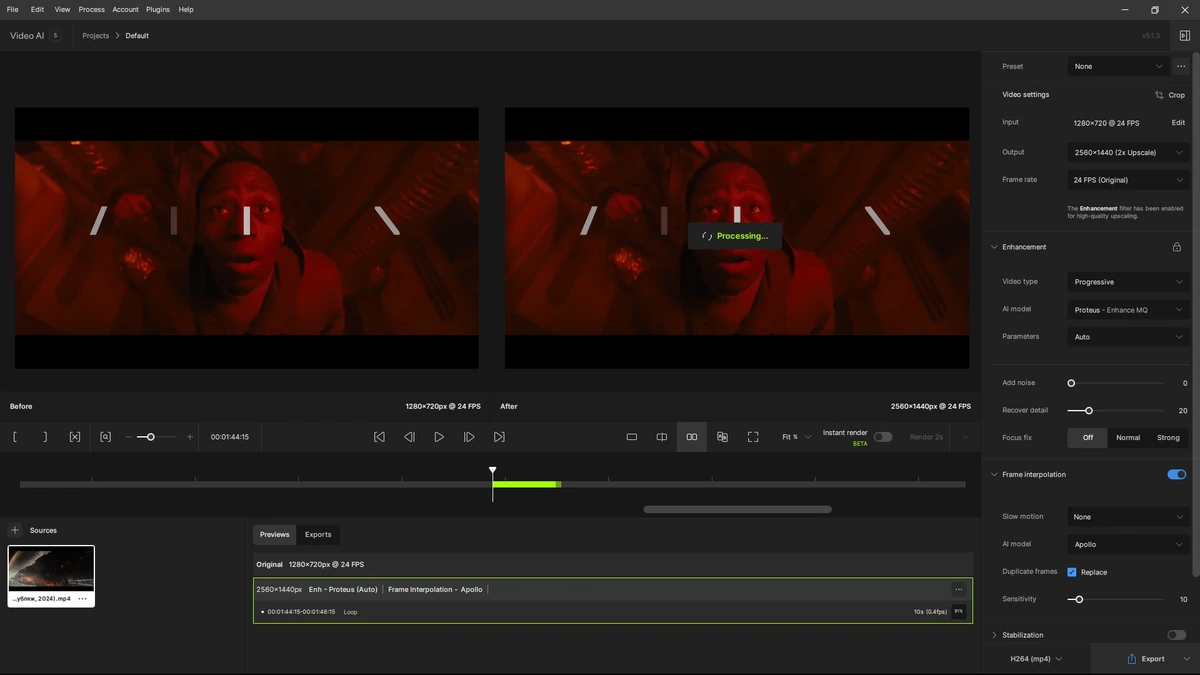Set trim start with the left bracket icon
The width and height of the screenshot is (1200, 675).
click(x=15, y=437)
